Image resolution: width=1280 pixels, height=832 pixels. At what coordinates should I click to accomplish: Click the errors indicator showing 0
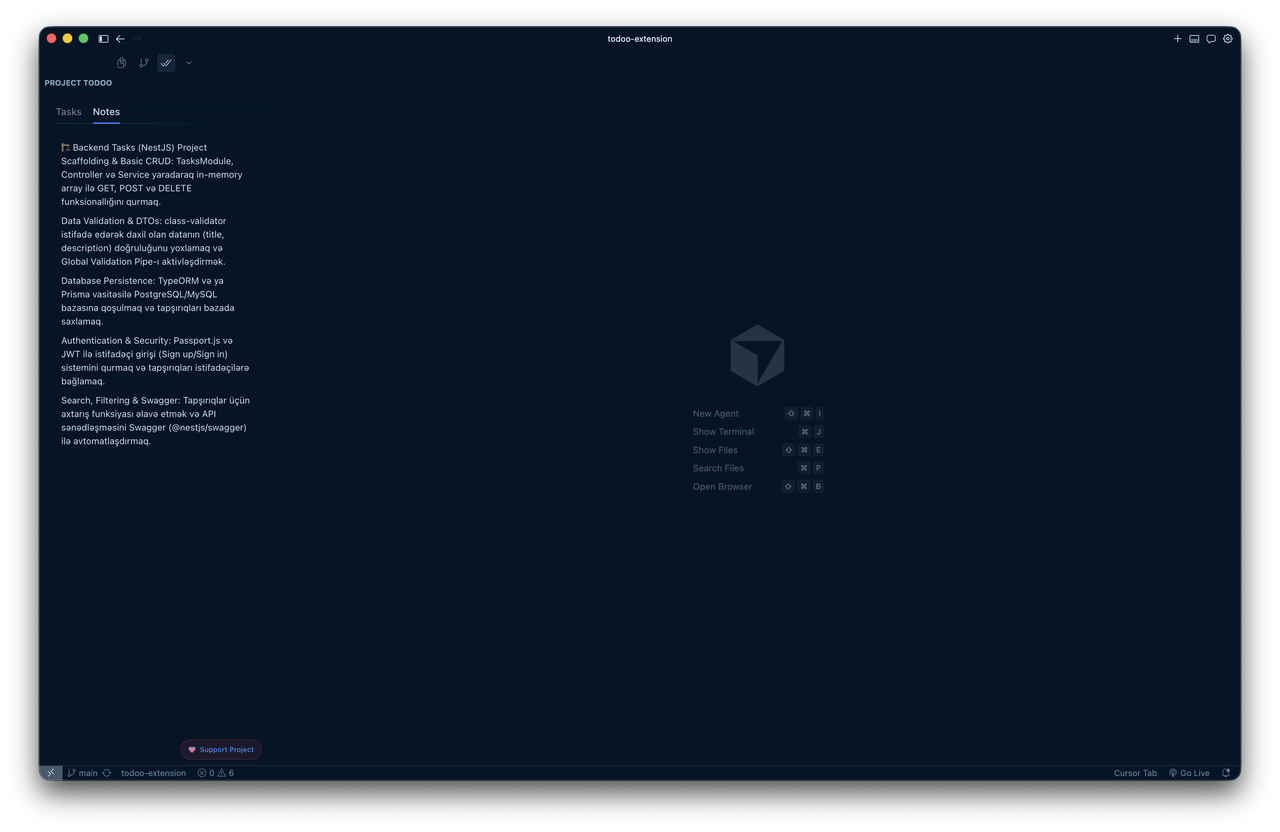tap(207, 772)
